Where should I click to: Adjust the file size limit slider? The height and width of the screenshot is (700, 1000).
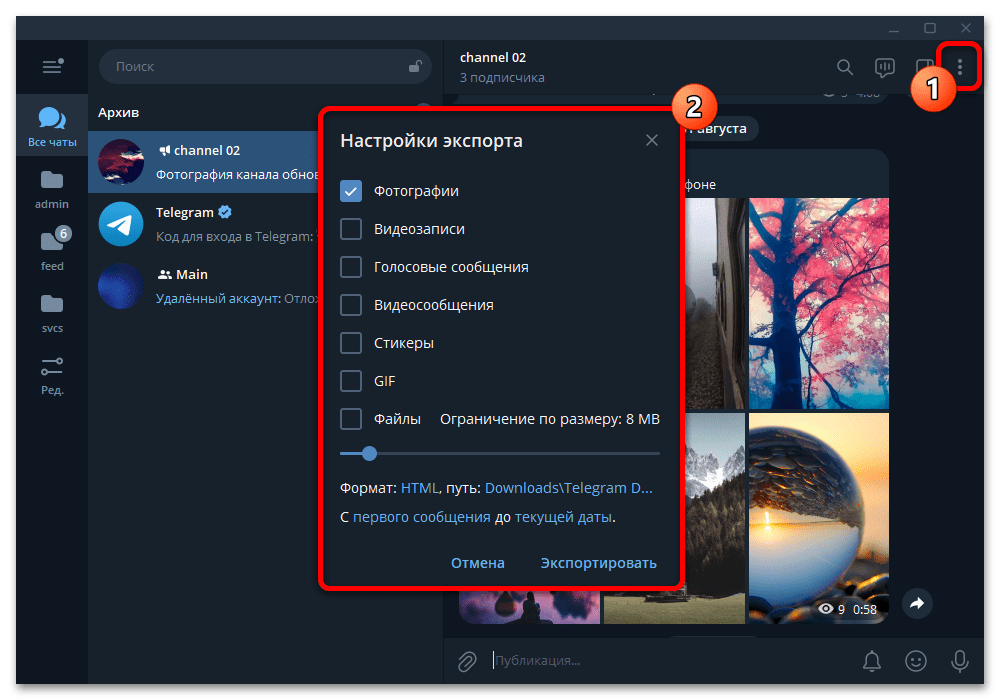pos(369,453)
